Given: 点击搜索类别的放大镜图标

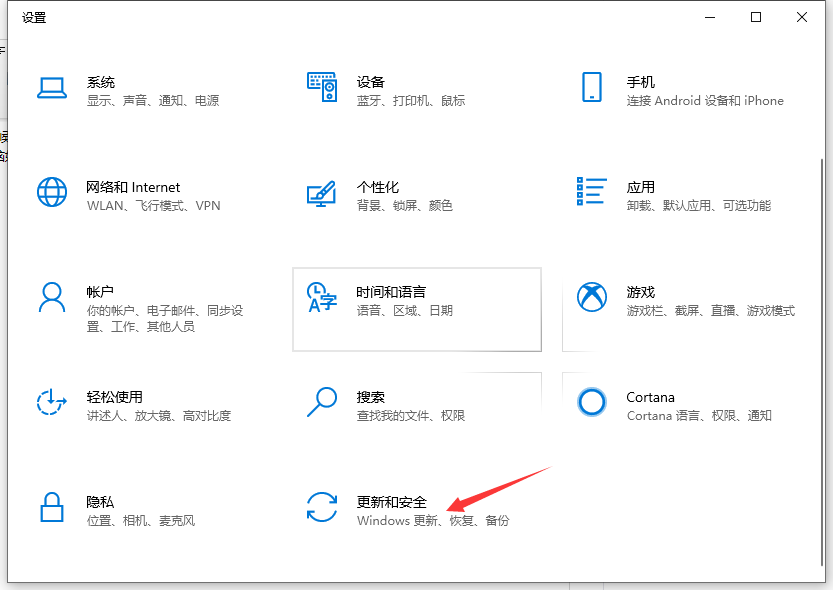Looking at the screenshot, I should pos(322,403).
